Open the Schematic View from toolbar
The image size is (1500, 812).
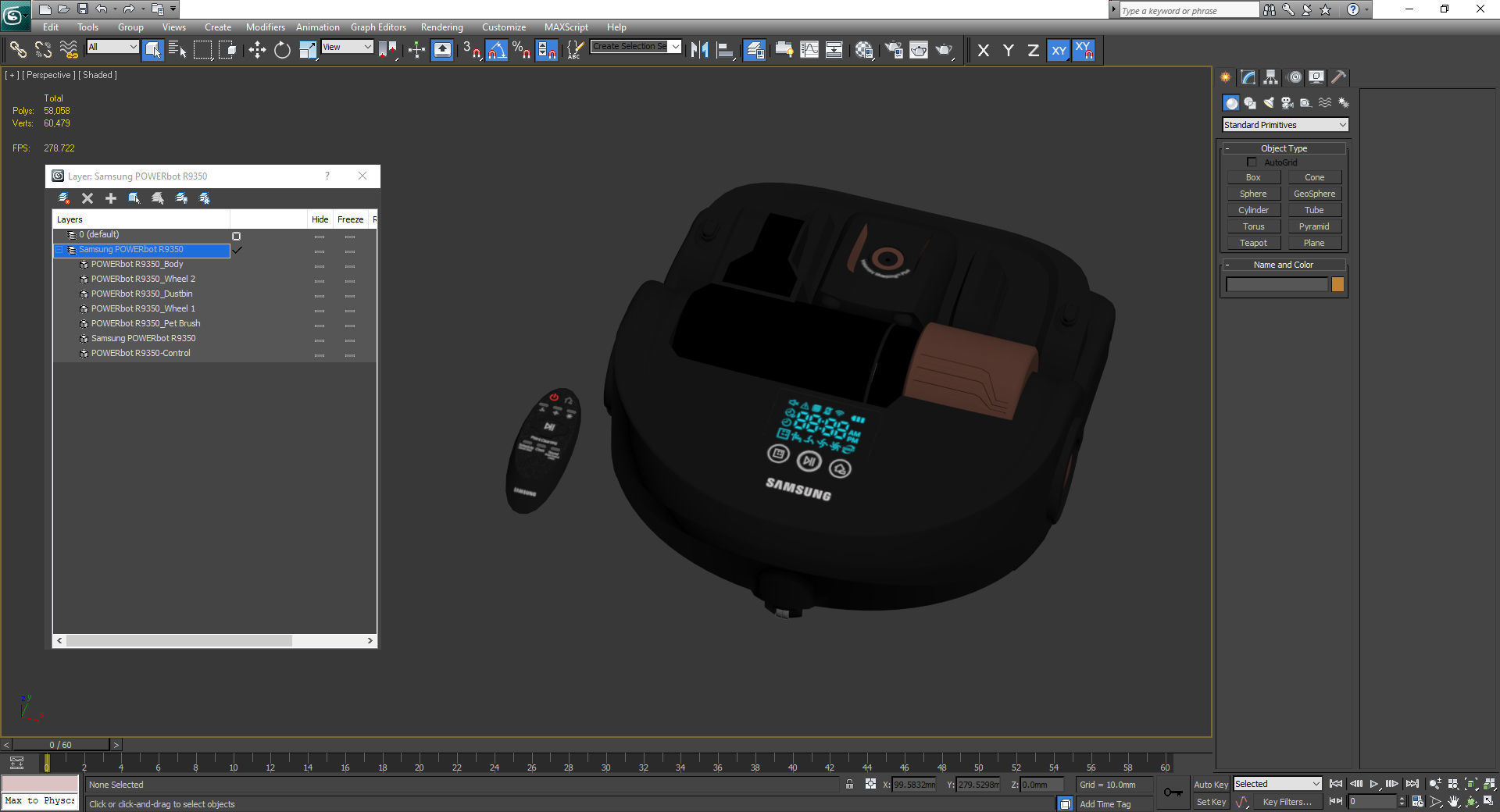coord(834,50)
